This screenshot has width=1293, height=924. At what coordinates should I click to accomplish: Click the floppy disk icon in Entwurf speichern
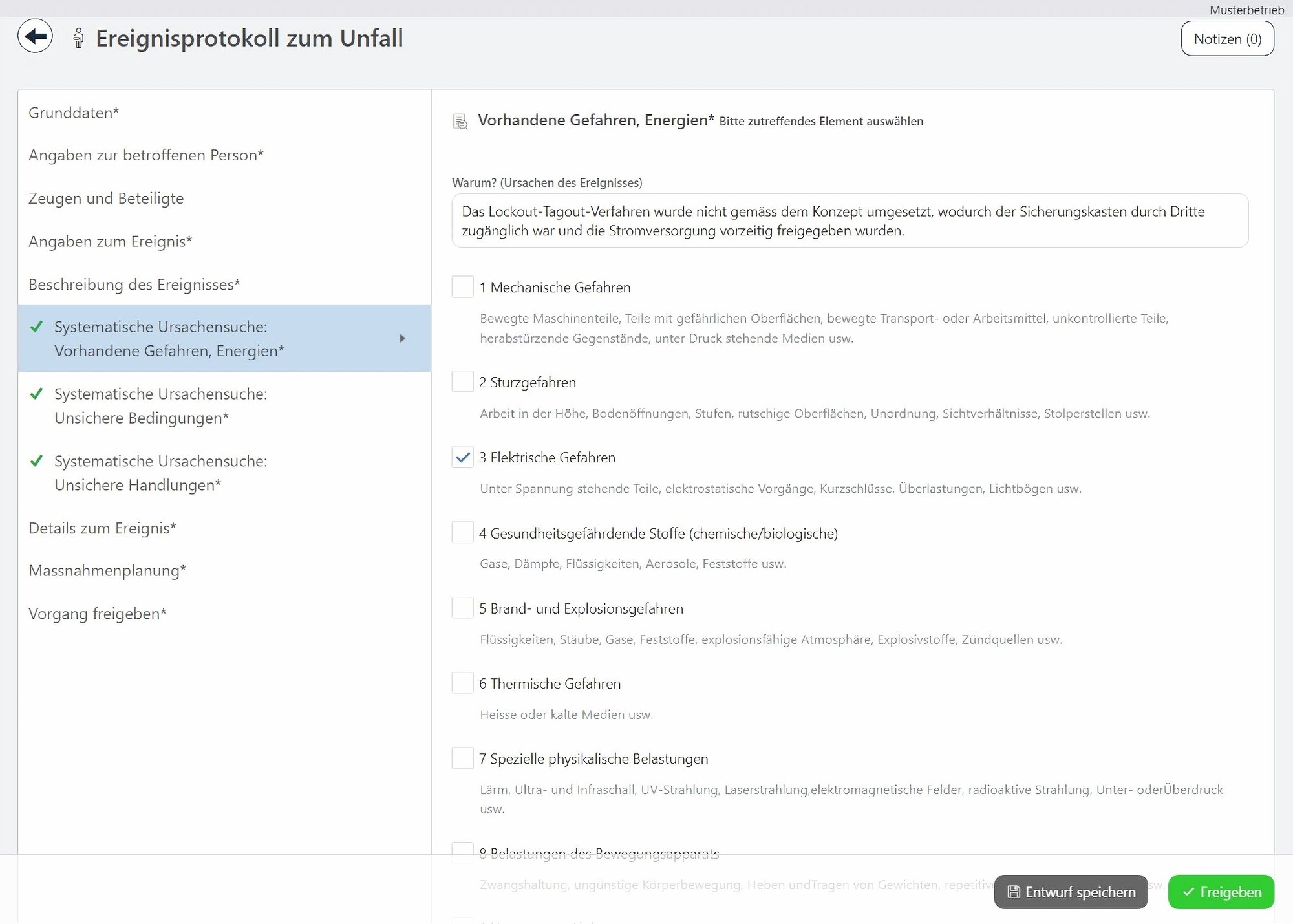click(x=1012, y=892)
